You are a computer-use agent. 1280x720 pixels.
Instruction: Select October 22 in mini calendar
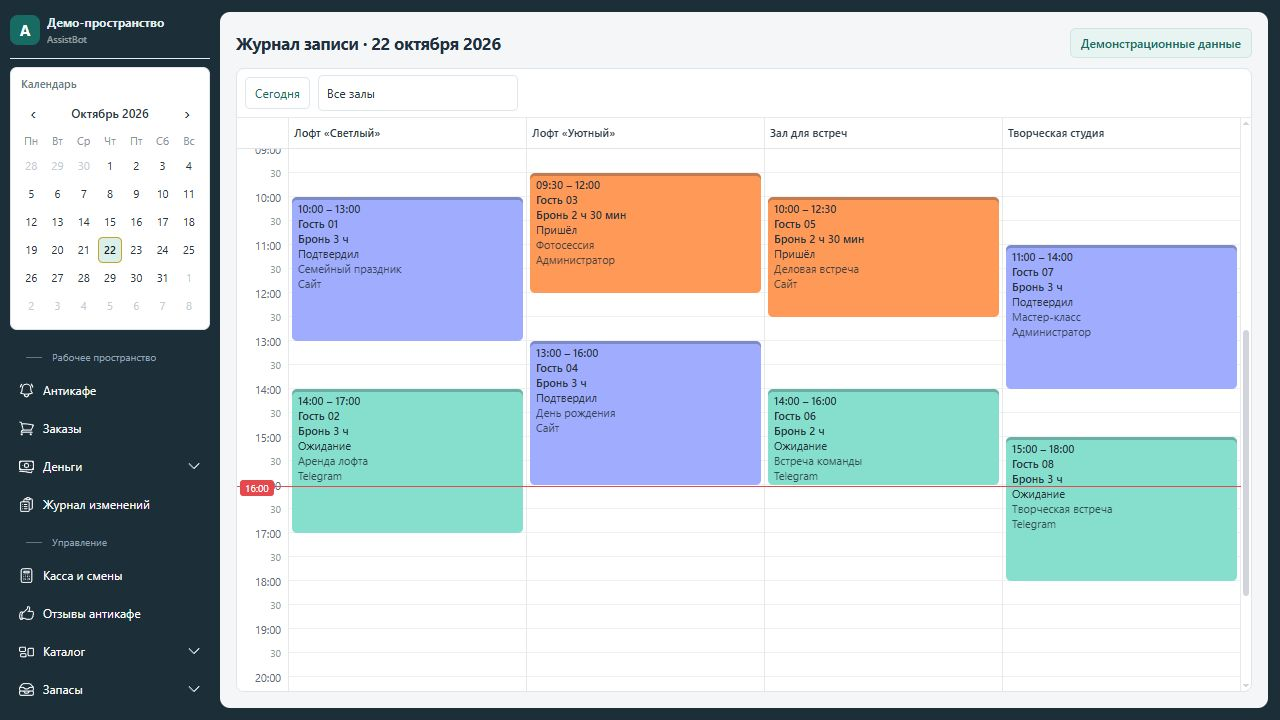(110, 250)
